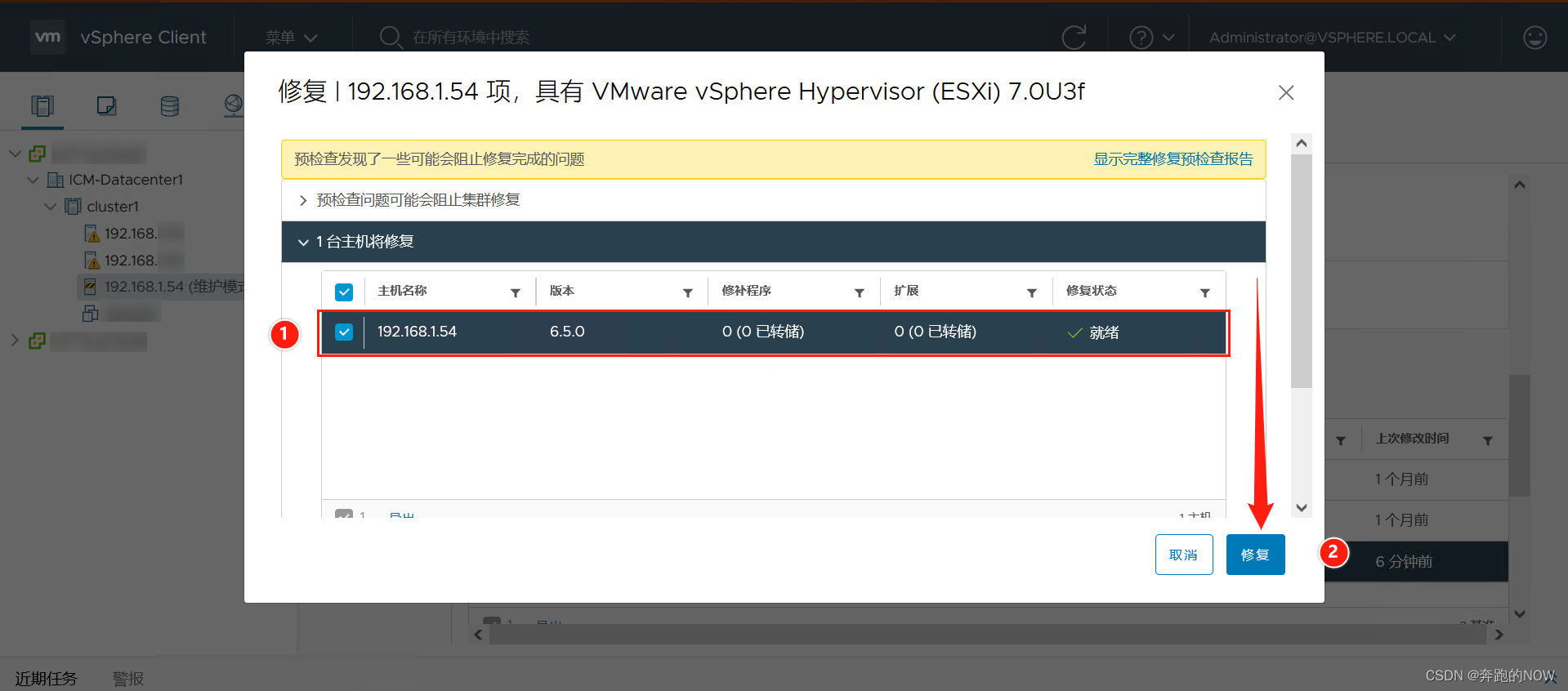Image resolution: width=1568 pixels, height=691 pixels.
Task: Collapse the top vCenter tree node
Action: pyautogui.click(x=15, y=153)
